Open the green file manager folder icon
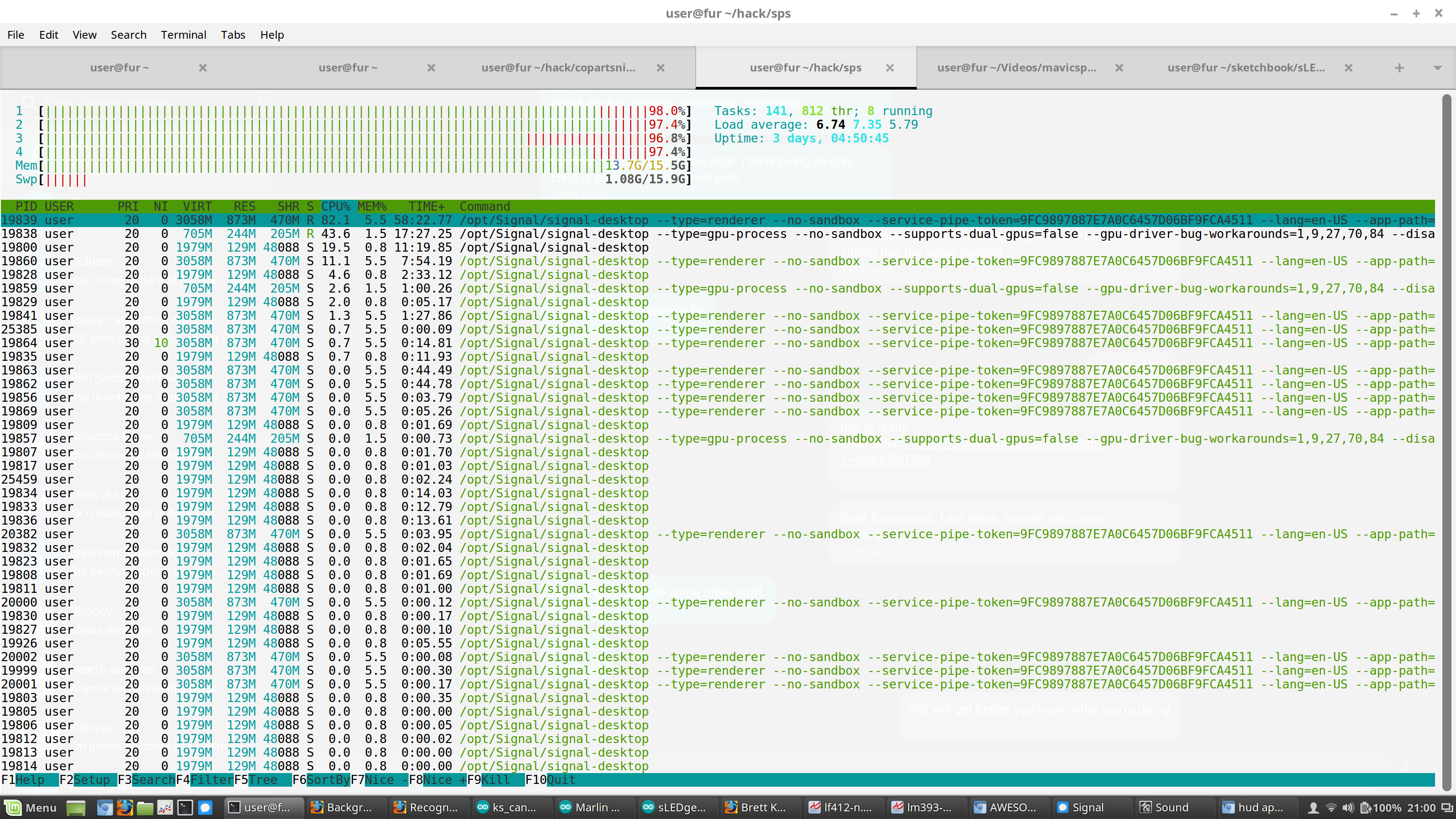Image resolution: width=1456 pixels, height=819 pixels. 145,807
